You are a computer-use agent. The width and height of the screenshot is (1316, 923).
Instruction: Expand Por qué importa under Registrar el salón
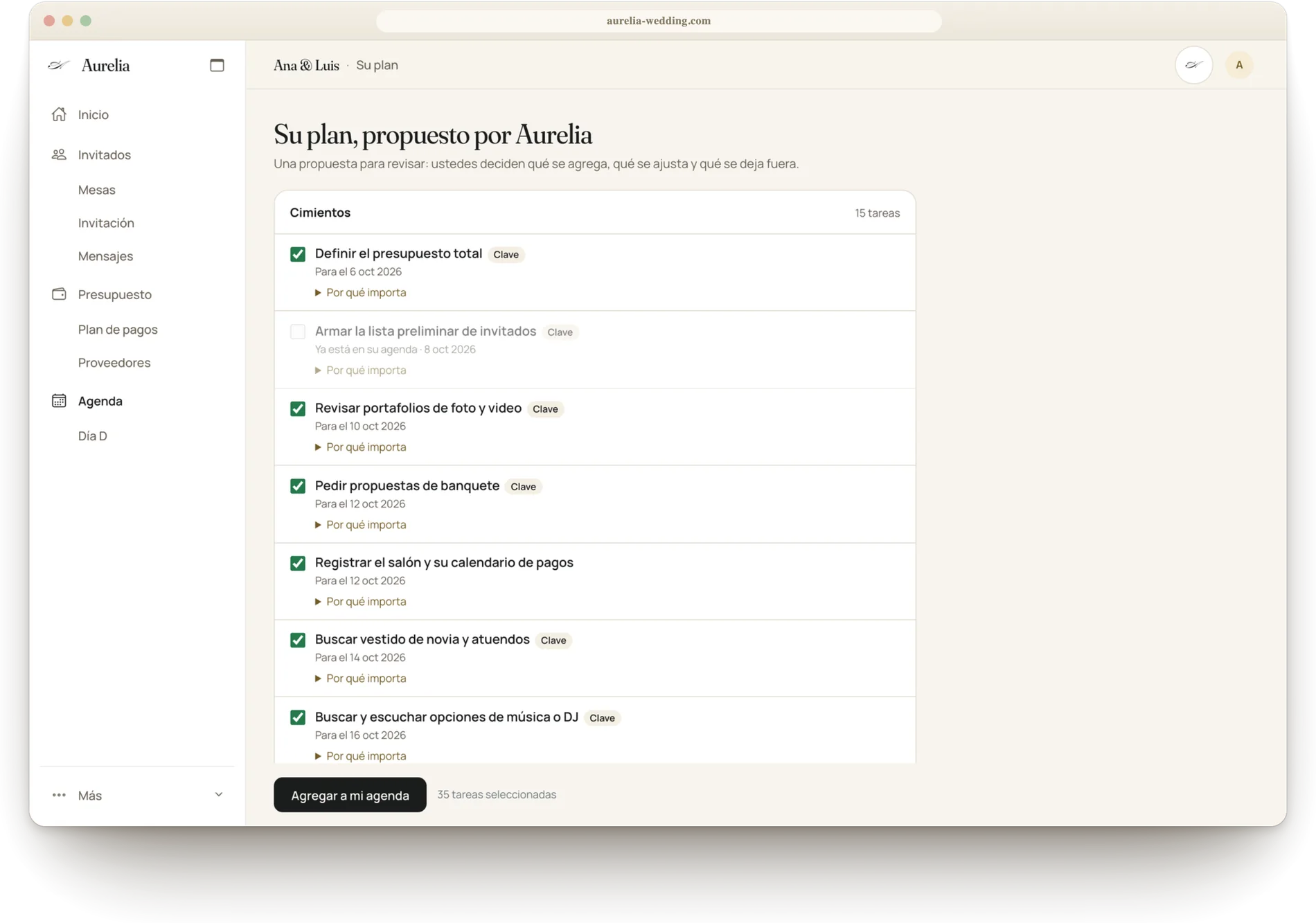[x=360, y=602]
